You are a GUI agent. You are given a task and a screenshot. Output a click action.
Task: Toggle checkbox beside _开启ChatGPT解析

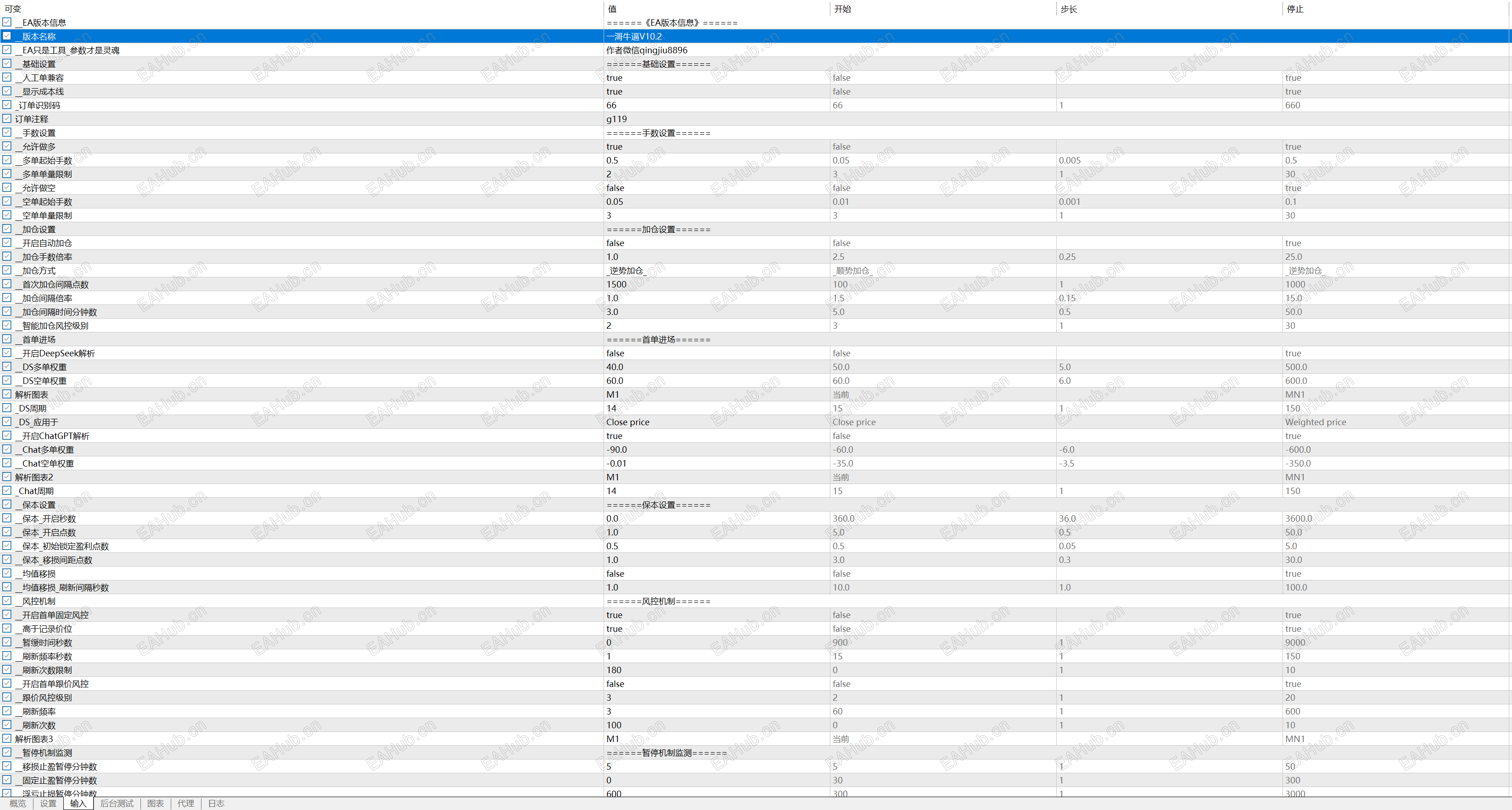pos(6,435)
